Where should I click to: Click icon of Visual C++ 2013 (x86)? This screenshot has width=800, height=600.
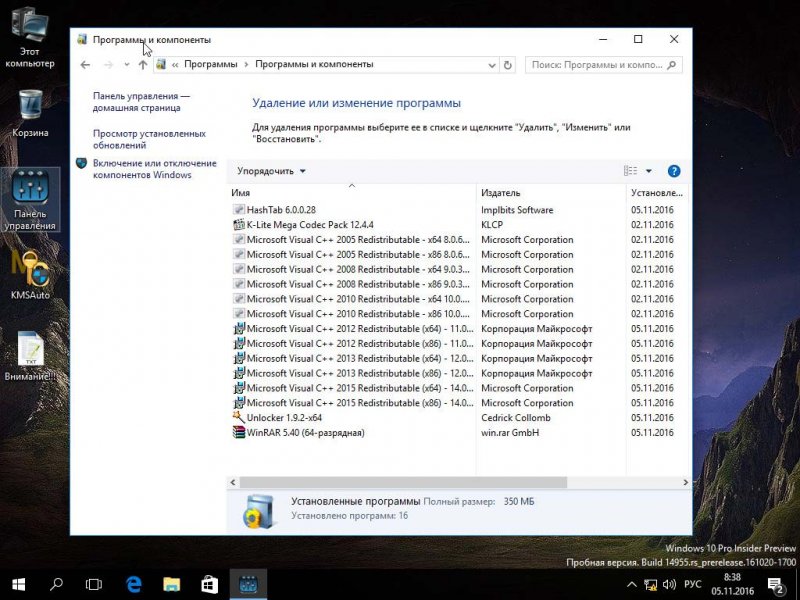(x=239, y=373)
